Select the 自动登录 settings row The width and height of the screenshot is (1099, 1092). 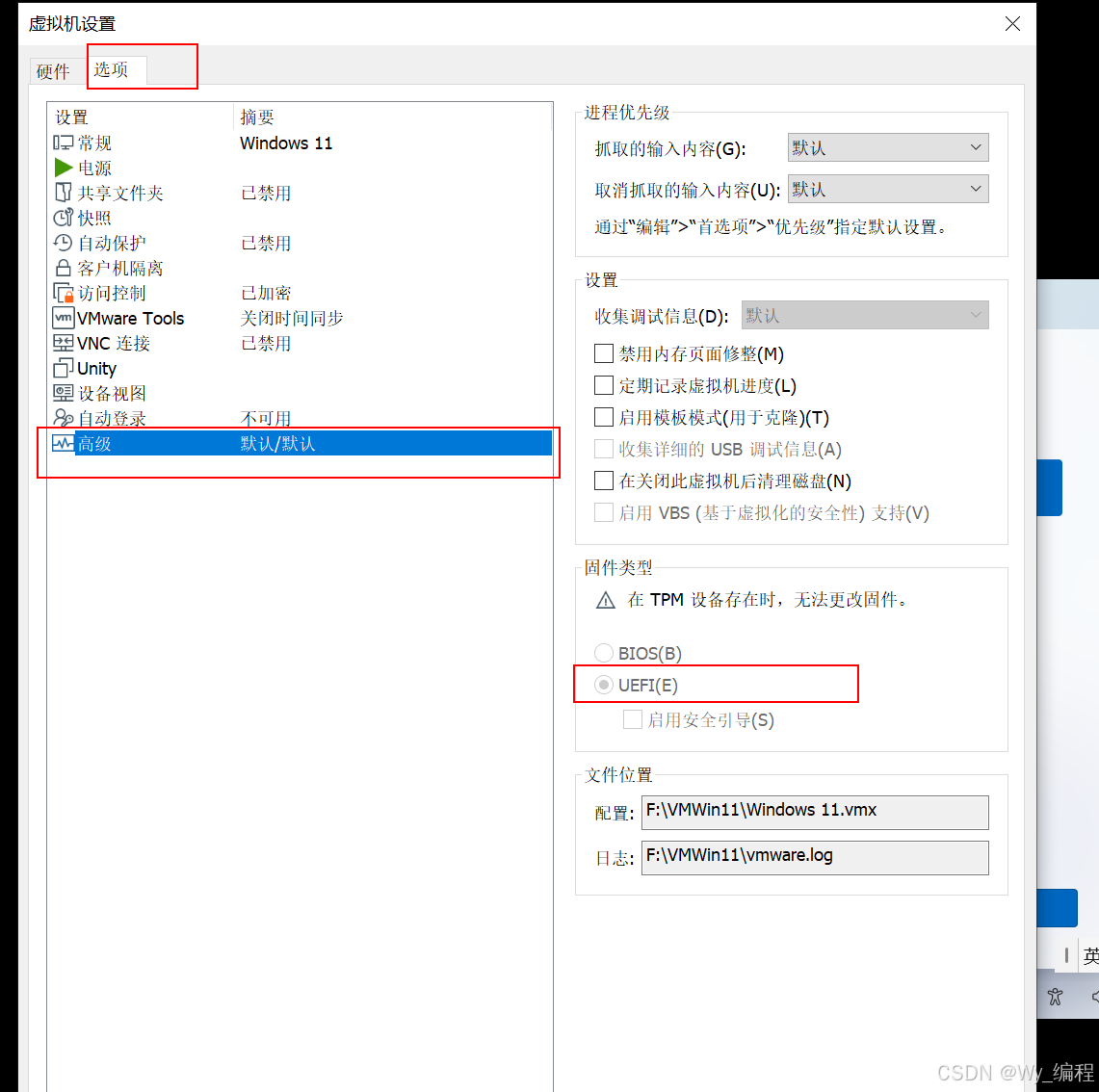click(x=300, y=419)
